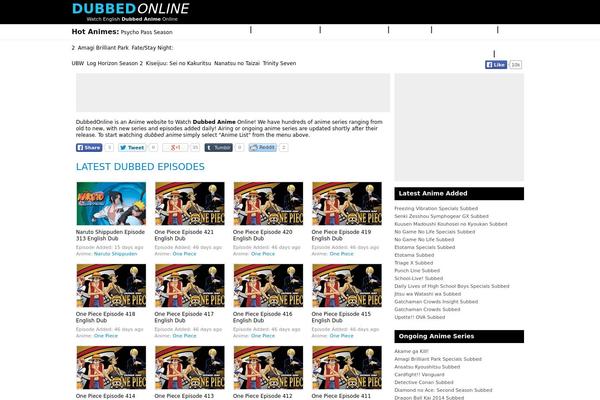Open the Jitsu wa Watashi wa Subbed link
Screen dimensions: 600x400
(x=428, y=294)
